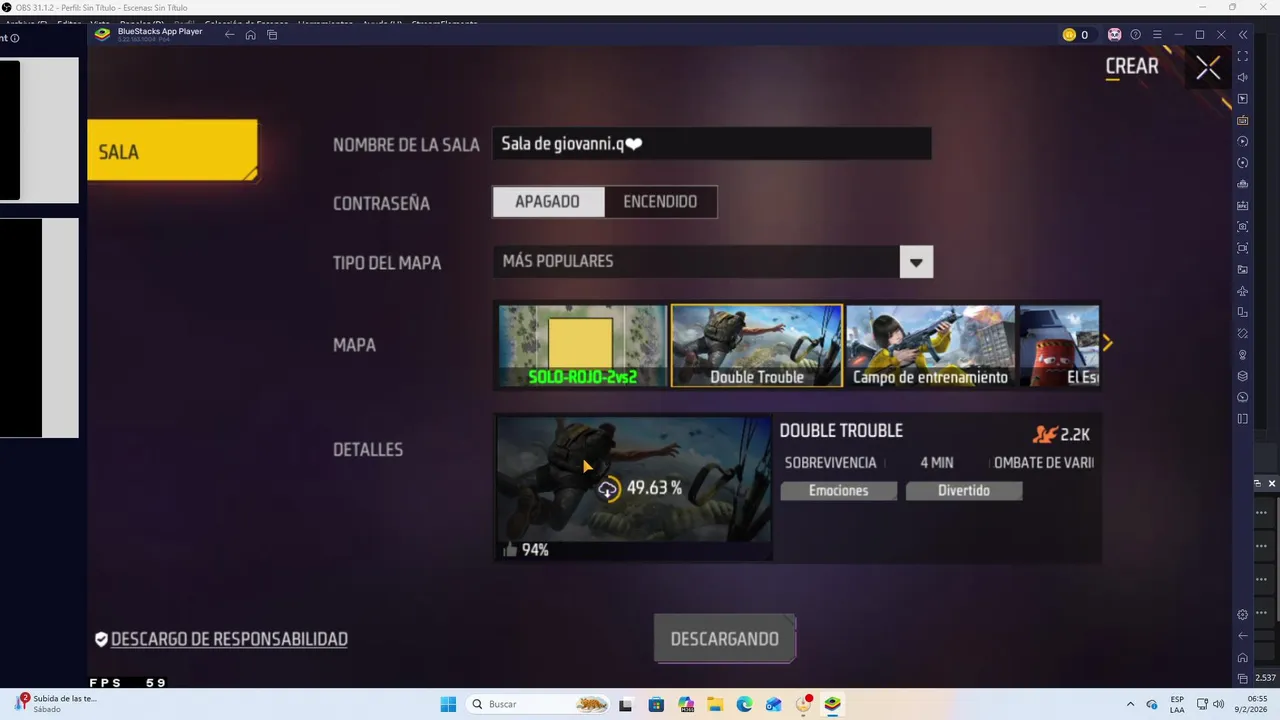Switch to BlueStacks in the taskbar
The height and width of the screenshot is (720, 1280).
tap(832, 704)
